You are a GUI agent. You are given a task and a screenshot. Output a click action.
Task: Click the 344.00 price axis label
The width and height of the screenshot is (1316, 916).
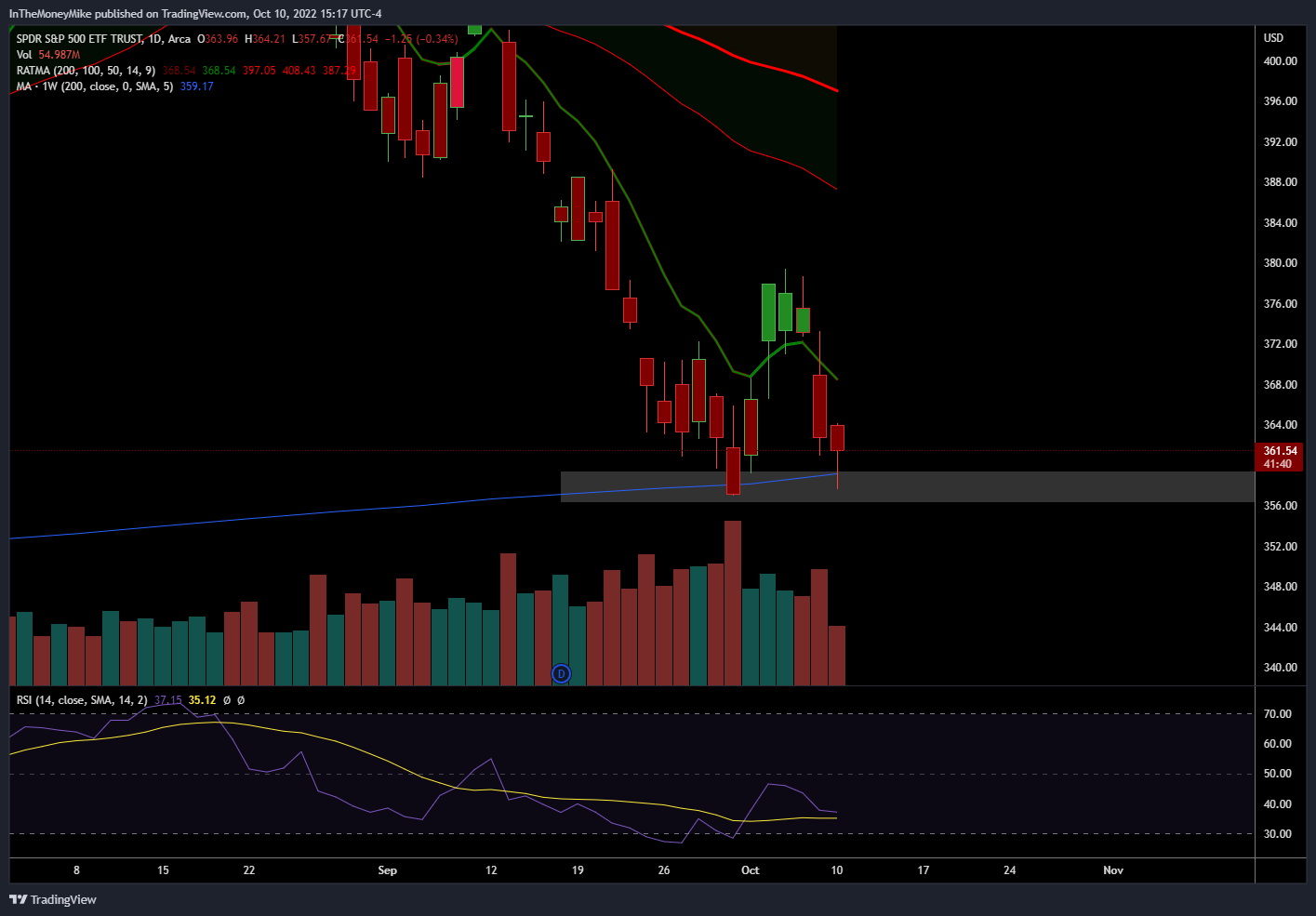[1281, 628]
